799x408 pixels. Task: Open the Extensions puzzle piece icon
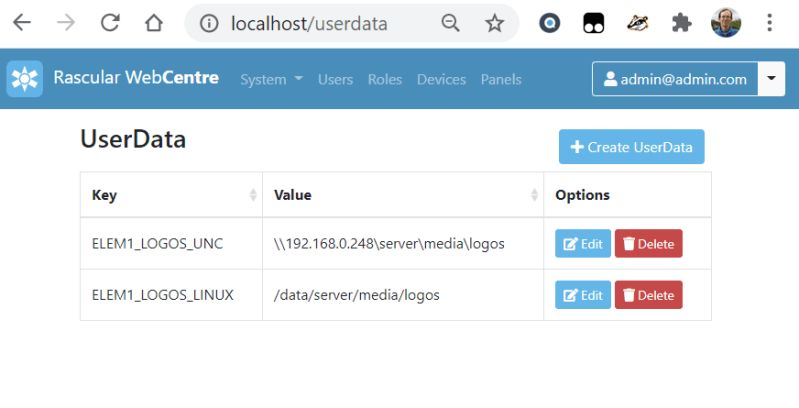(x=681, y=23)
